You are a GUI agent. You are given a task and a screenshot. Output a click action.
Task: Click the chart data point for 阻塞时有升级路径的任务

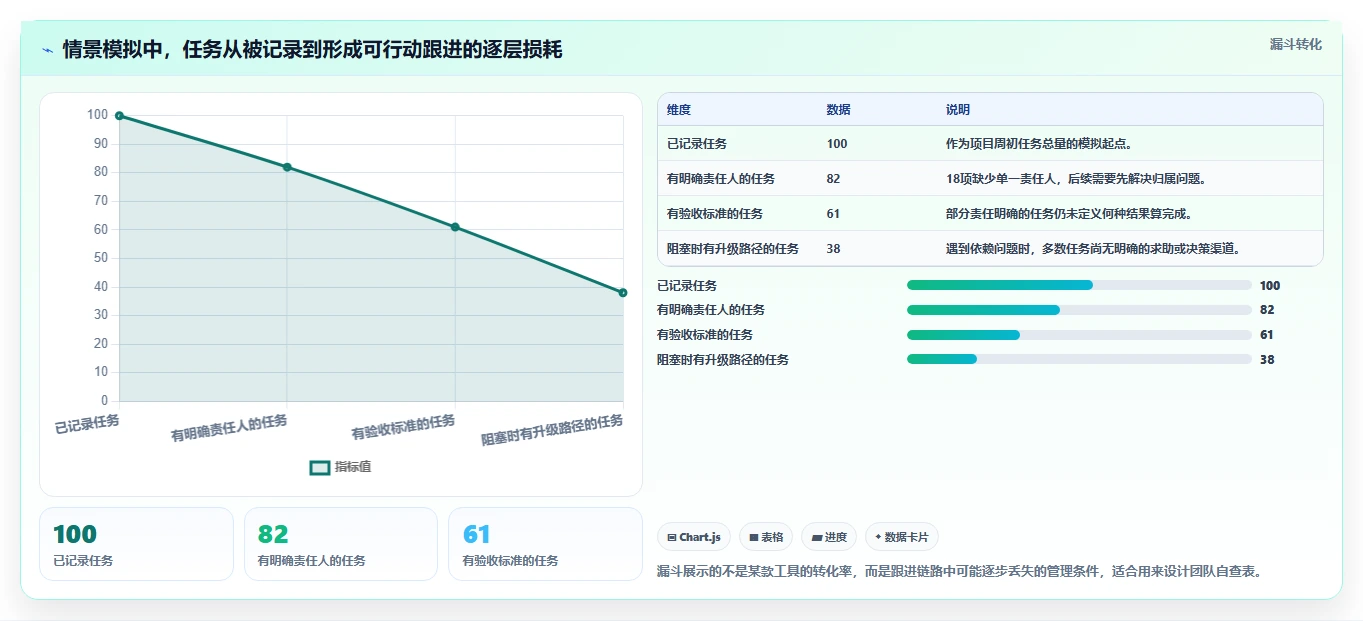click(623, 293)
